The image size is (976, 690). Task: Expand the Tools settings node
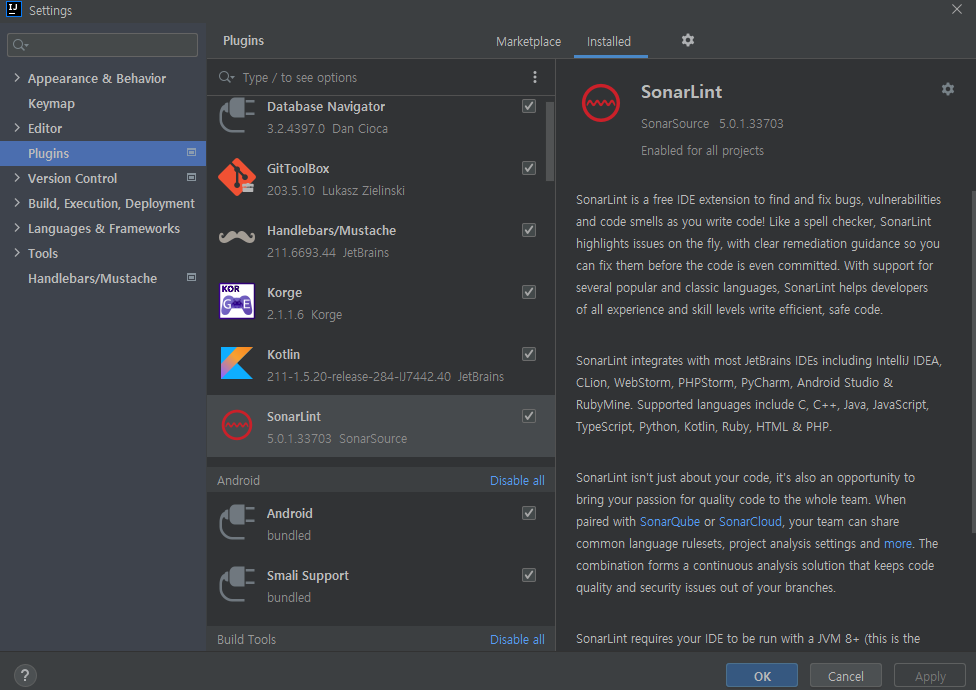tap(17, 253)
